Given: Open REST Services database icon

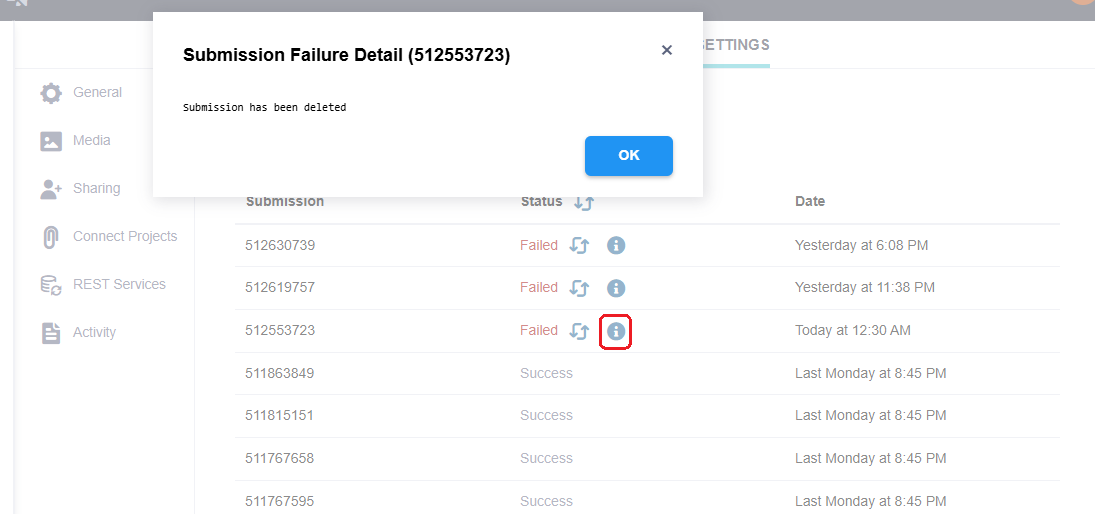Looking at the screenshot, I should pyautogui.click(x=51, y=285).
